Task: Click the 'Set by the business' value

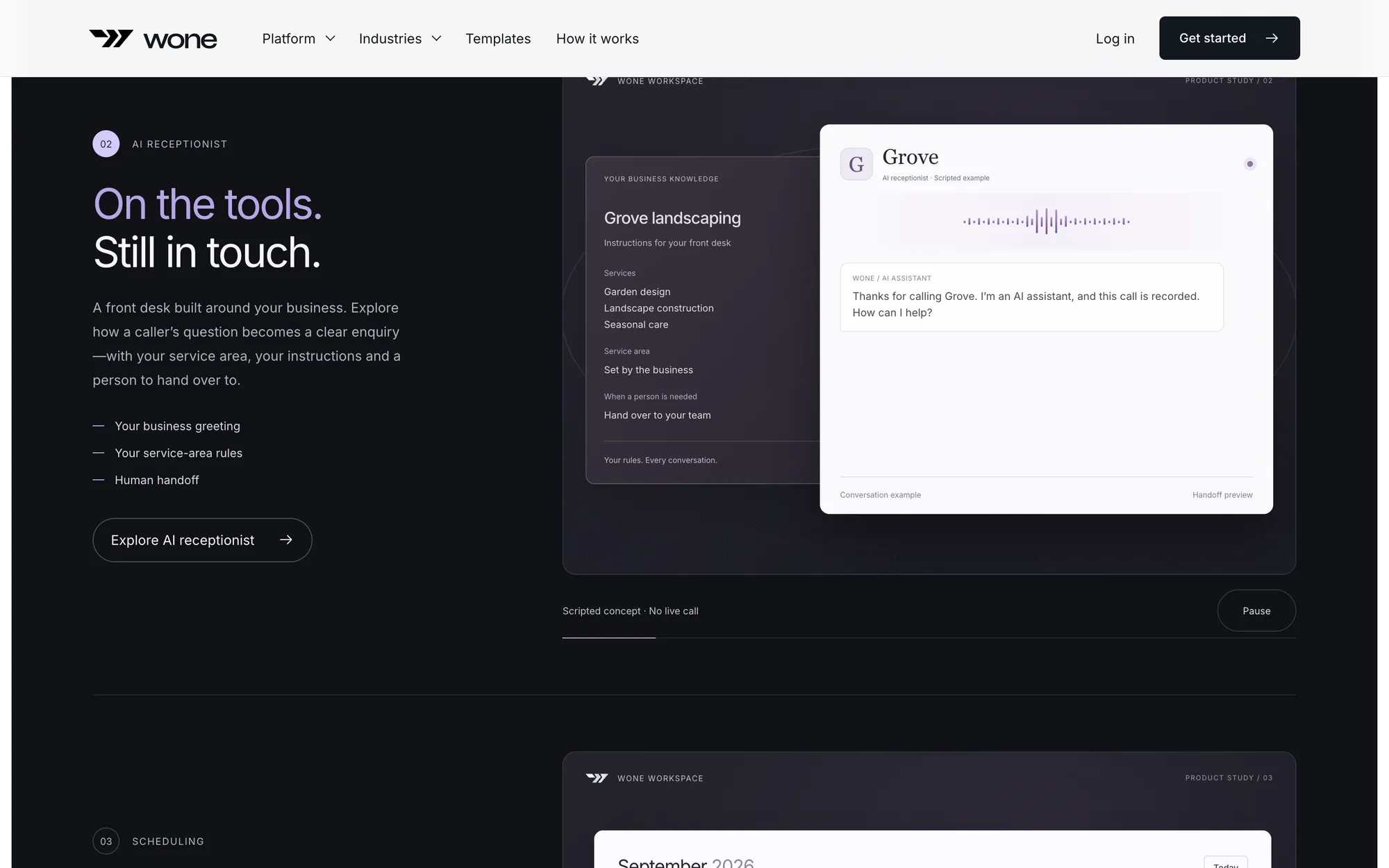Action: [648, 370]
